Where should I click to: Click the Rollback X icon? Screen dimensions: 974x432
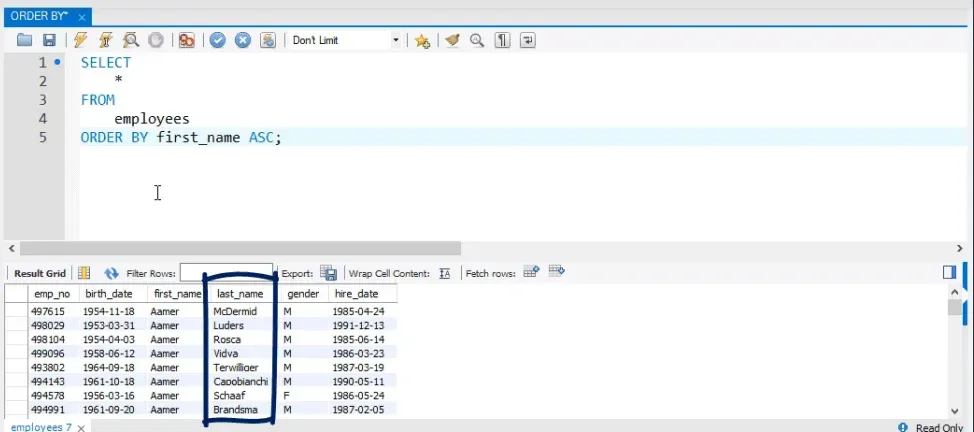(x=242, y=40)
